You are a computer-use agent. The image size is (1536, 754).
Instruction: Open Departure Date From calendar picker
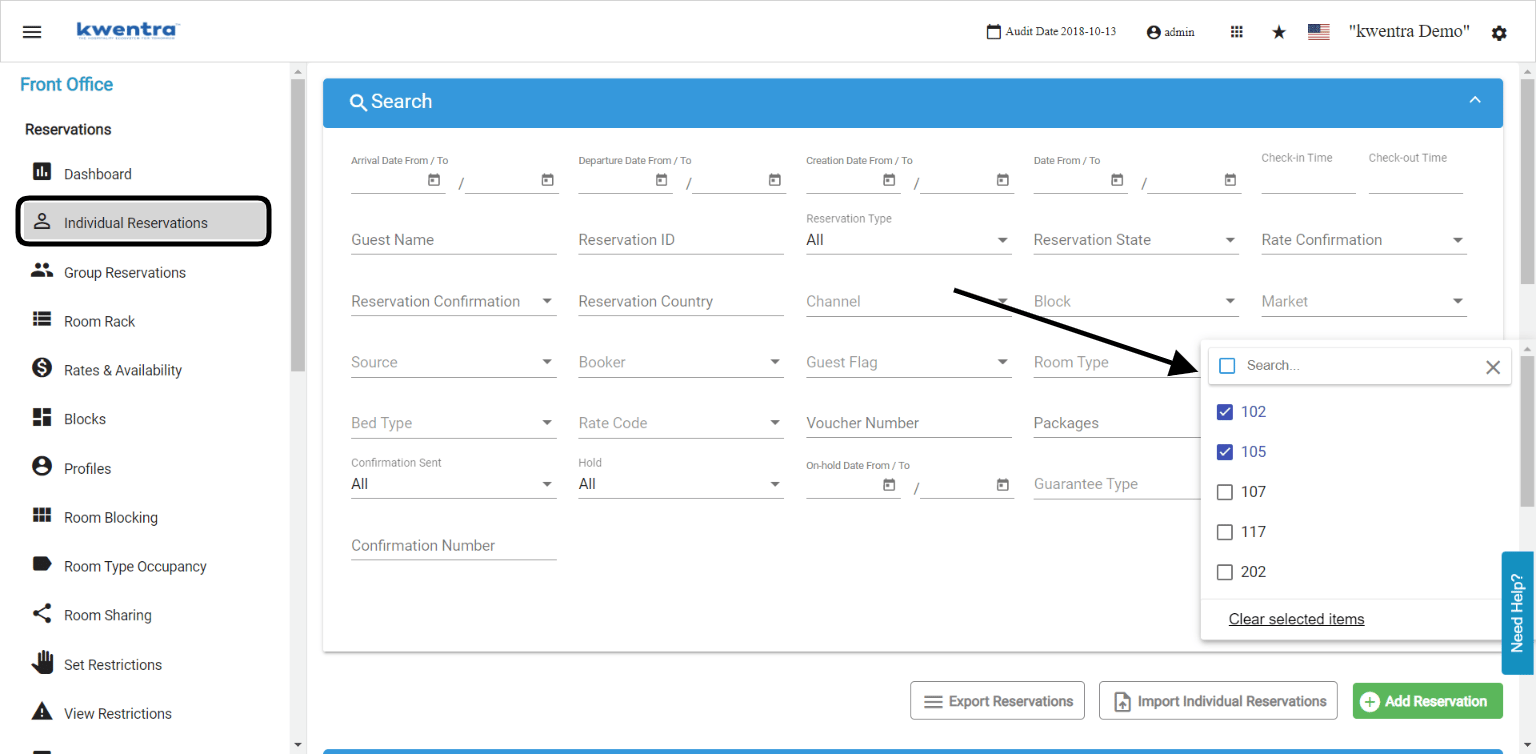coord(662,180)
